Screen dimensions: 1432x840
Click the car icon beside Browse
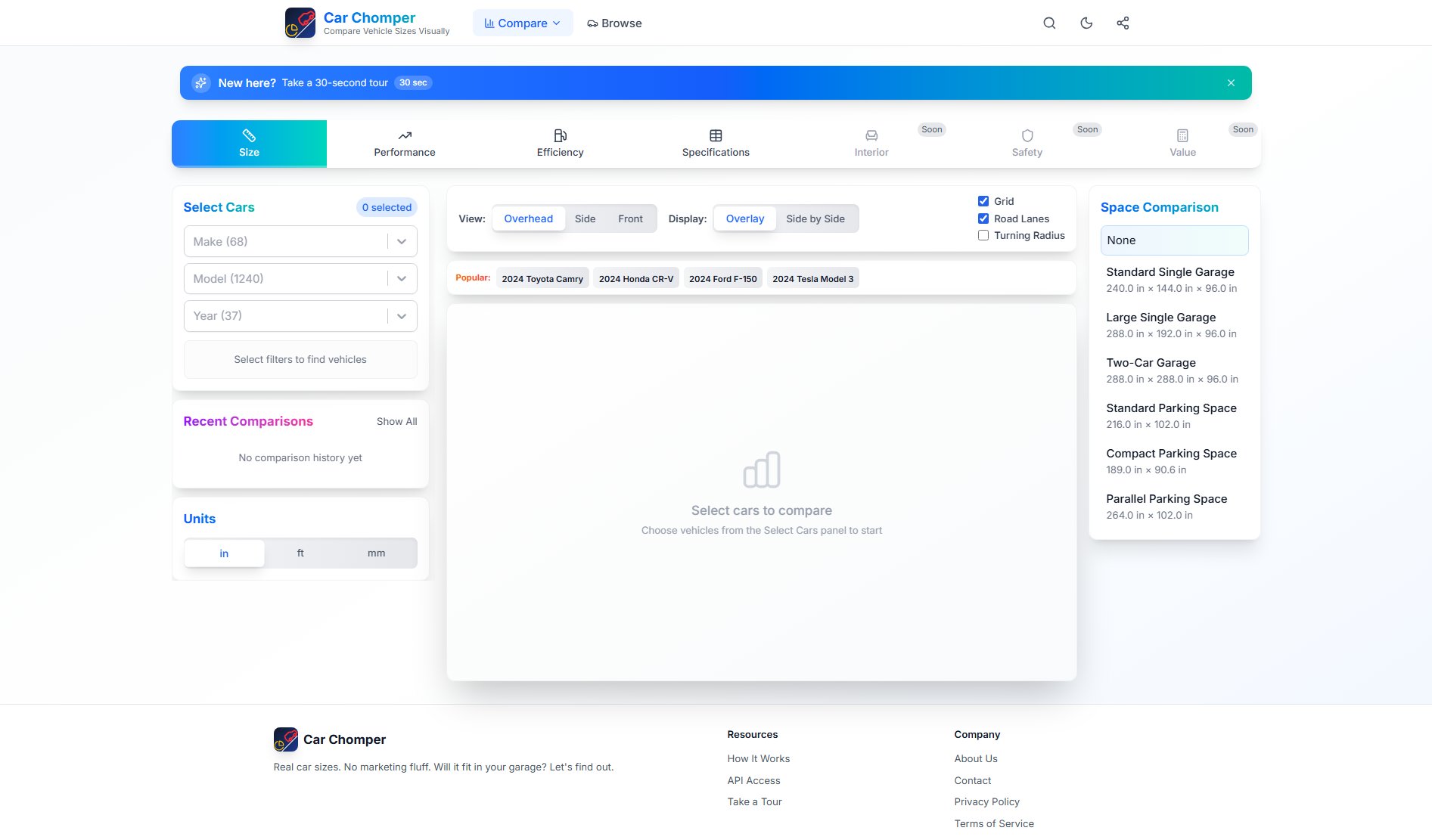point(592,23)
